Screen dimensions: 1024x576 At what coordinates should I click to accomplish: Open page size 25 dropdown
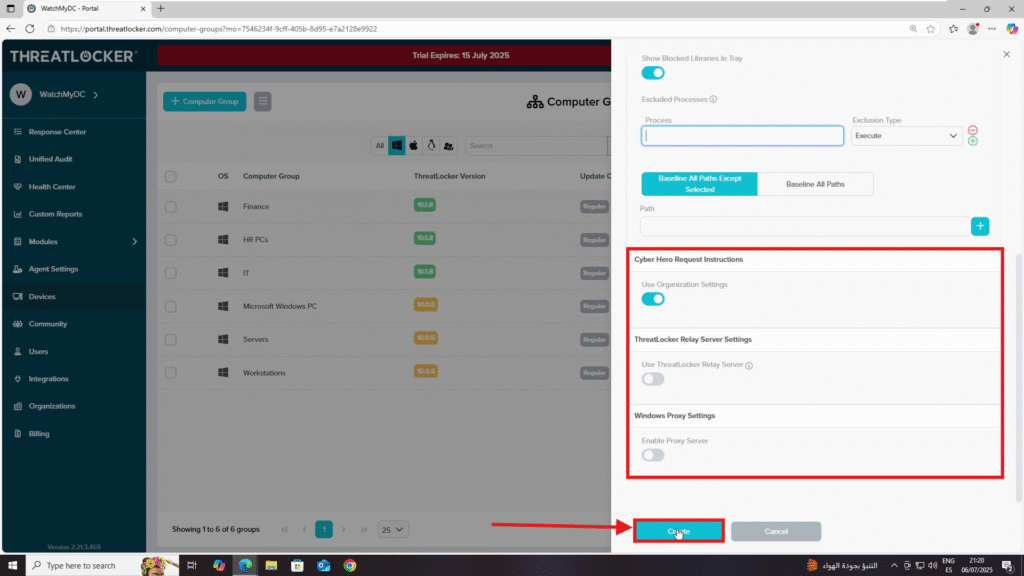pos(392,530)
